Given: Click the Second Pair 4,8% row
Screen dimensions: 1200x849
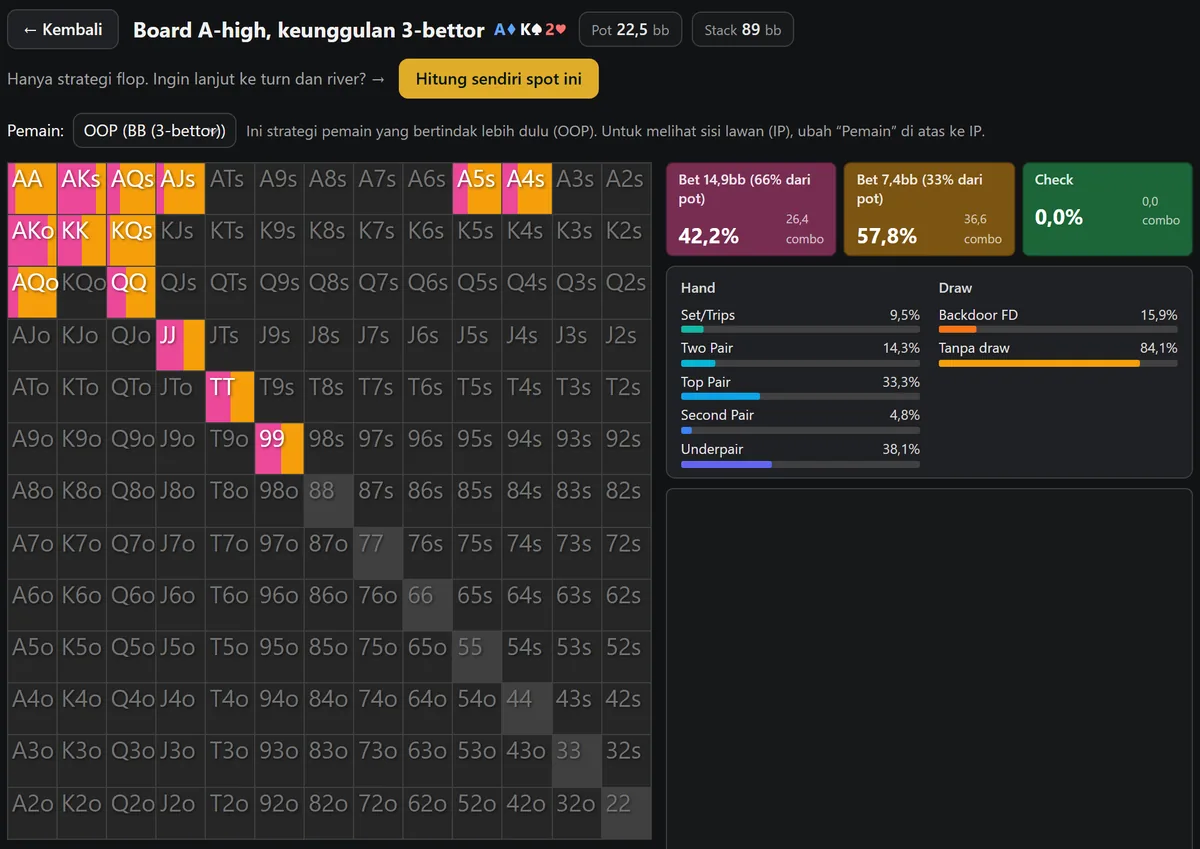Looking at the screenshot, I should 800,421.
